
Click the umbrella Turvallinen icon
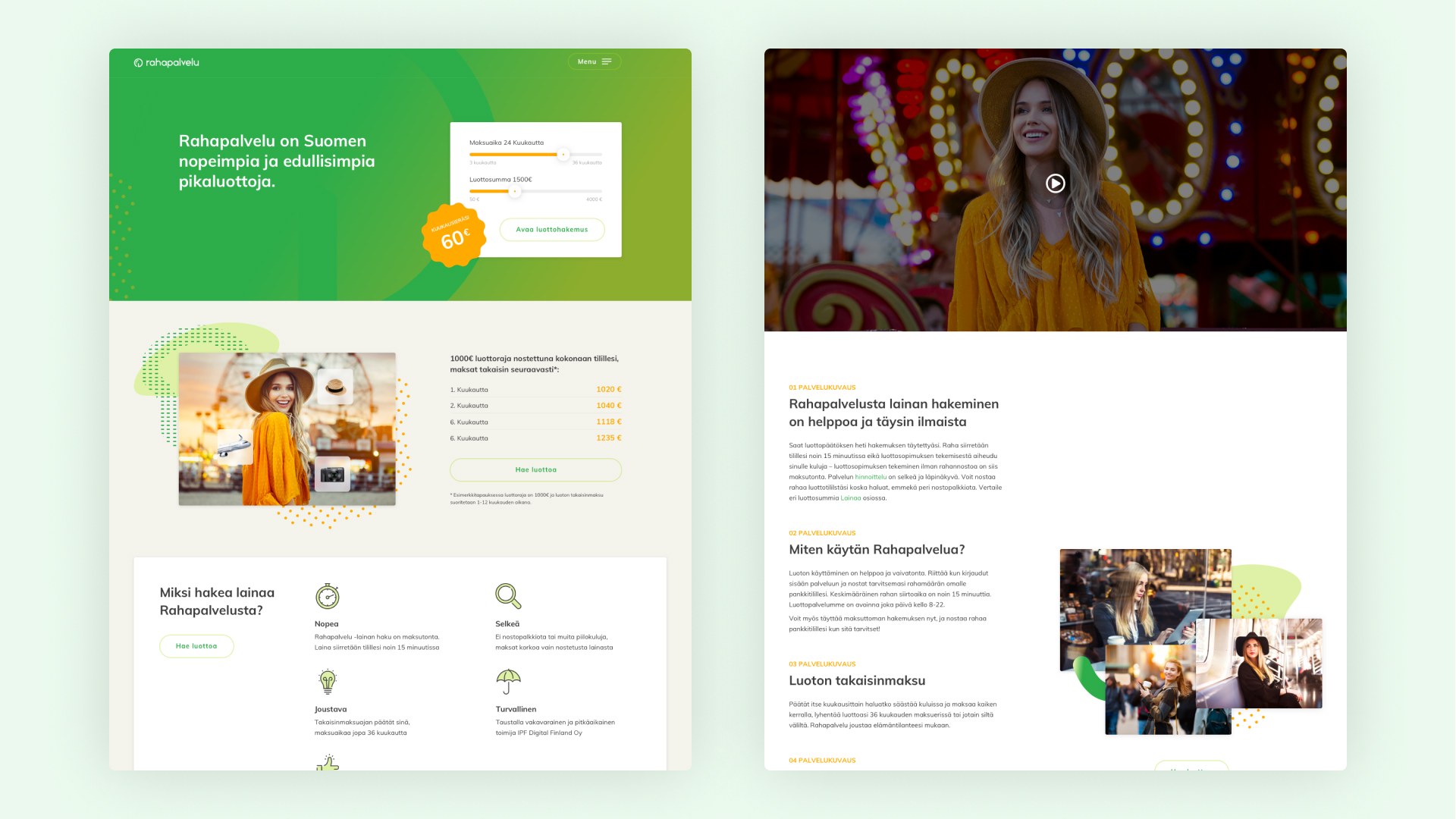pyautogui.click(x=508, y=681)
